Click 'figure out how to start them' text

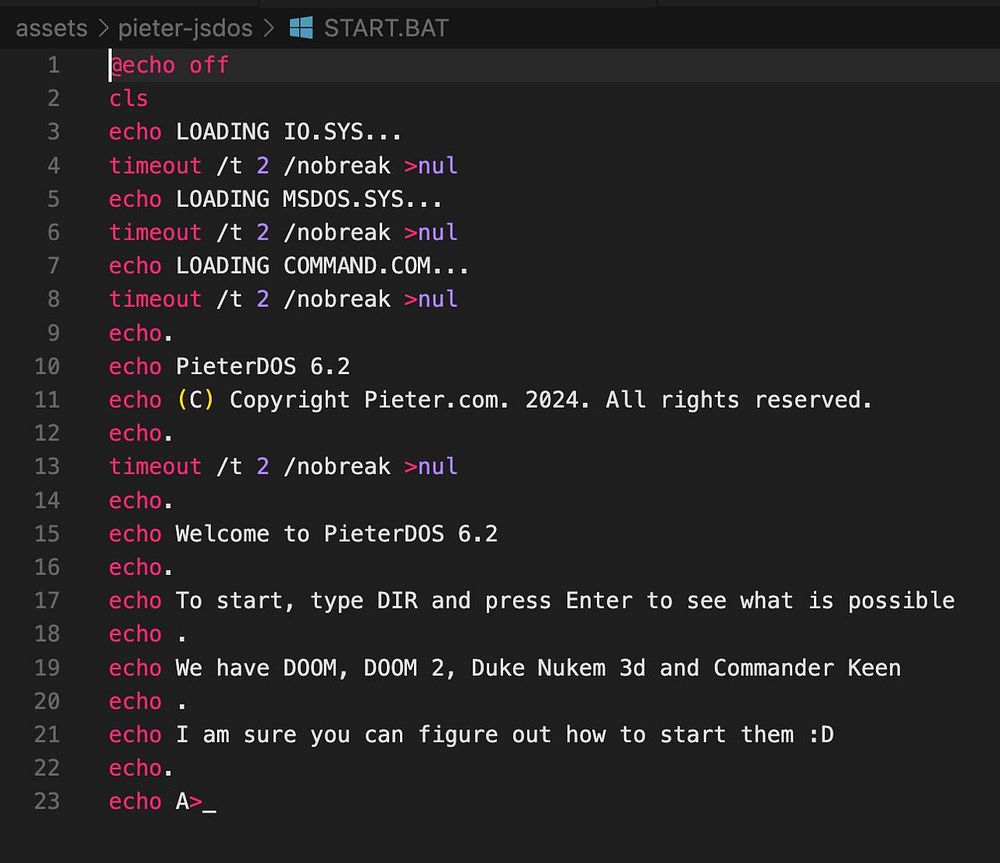[606, 735]
